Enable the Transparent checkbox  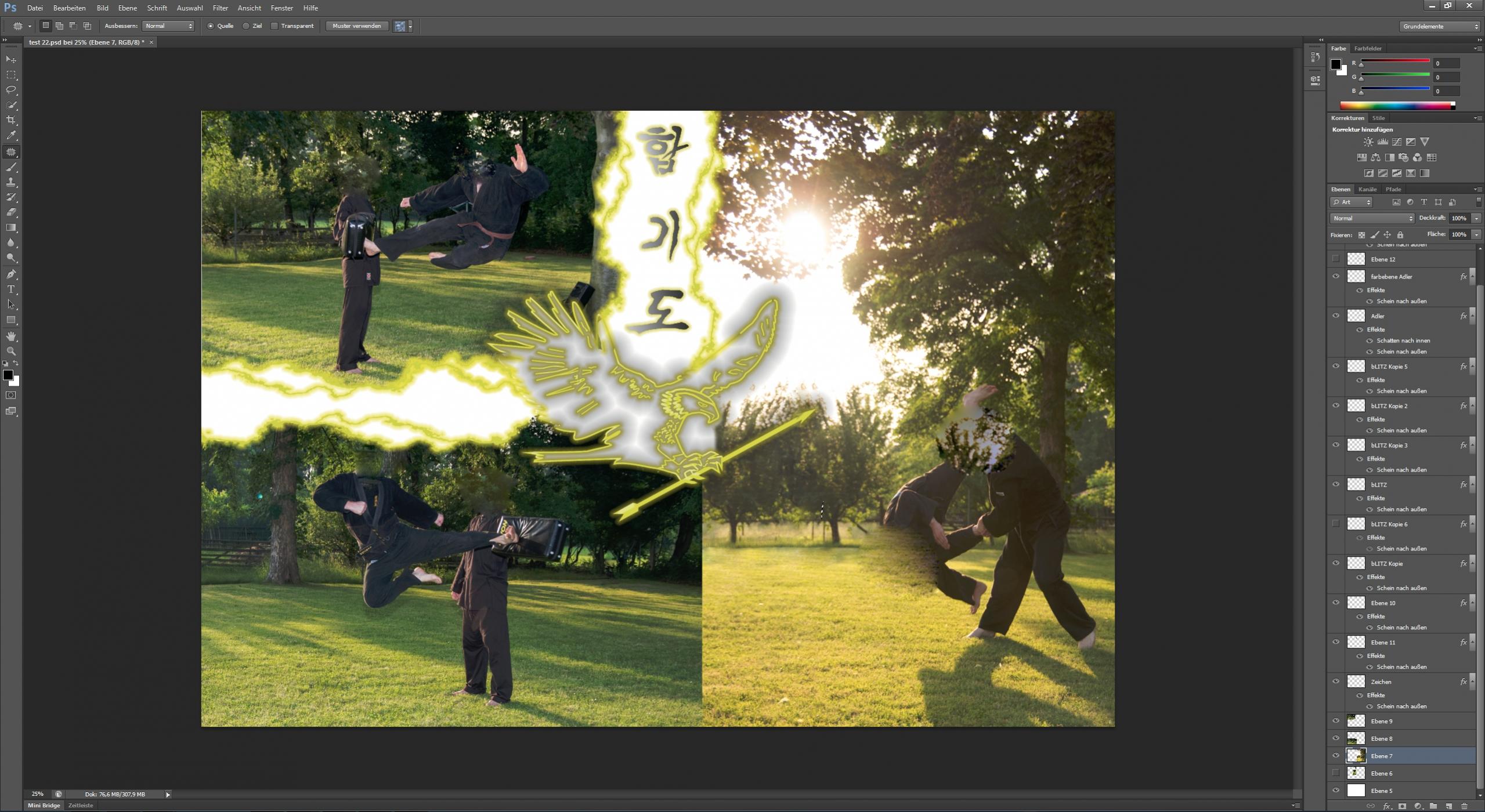pos(275,26)
